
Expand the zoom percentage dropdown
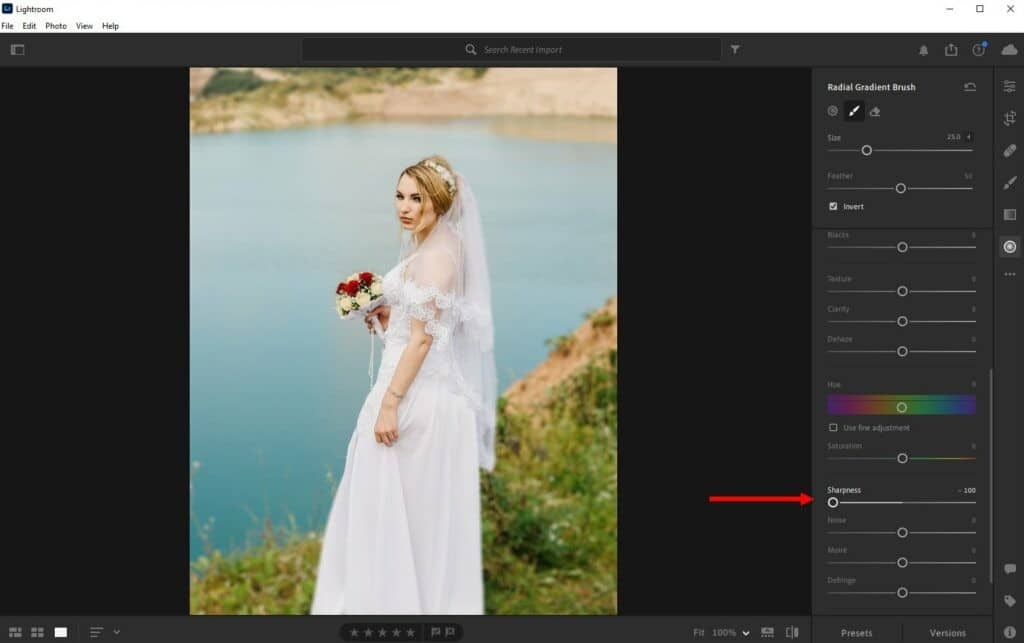[745, 633]
